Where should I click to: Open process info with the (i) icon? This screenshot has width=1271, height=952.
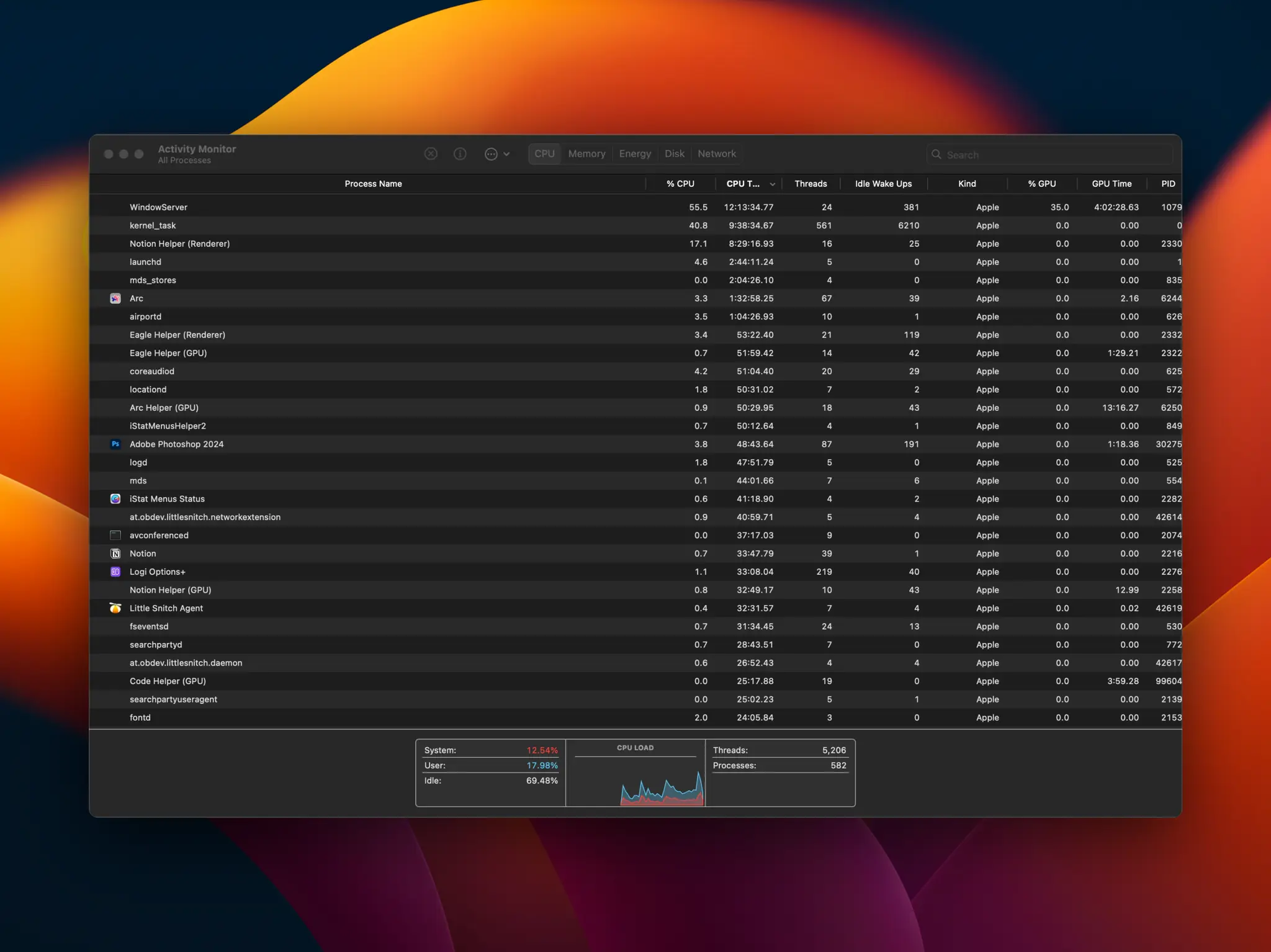460,153
